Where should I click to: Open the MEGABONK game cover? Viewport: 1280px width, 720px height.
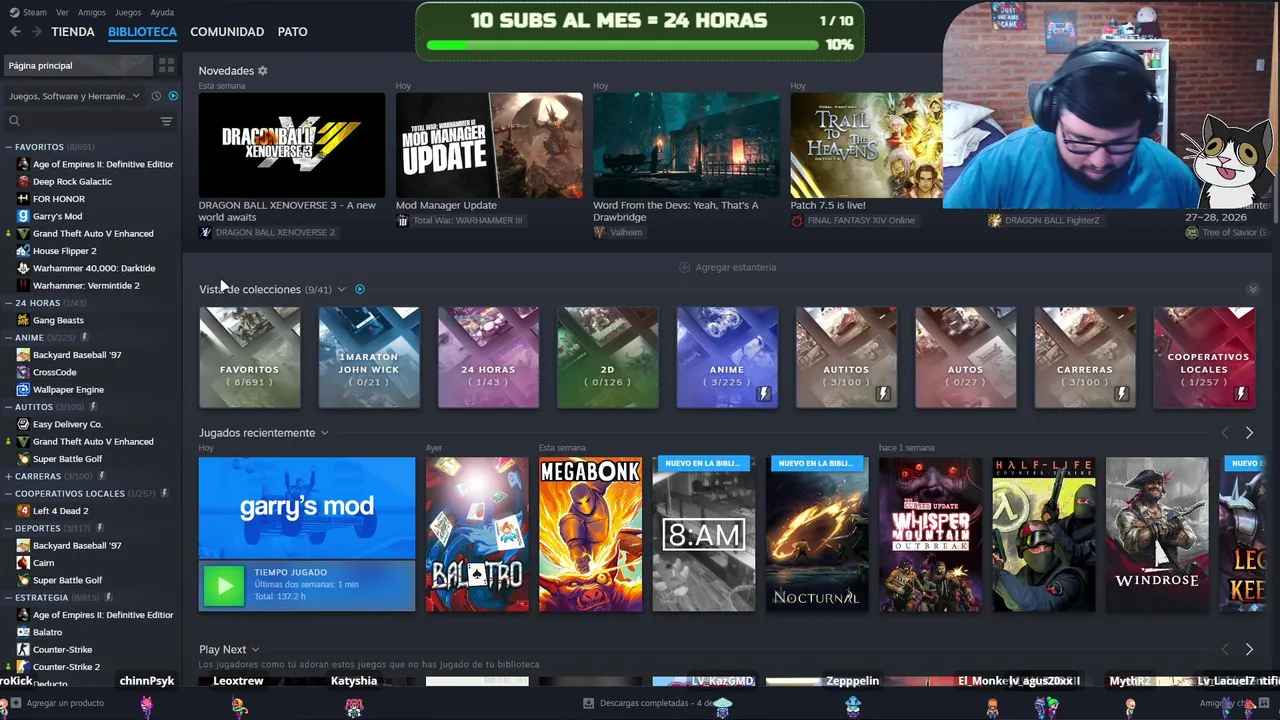pos(590,534)
